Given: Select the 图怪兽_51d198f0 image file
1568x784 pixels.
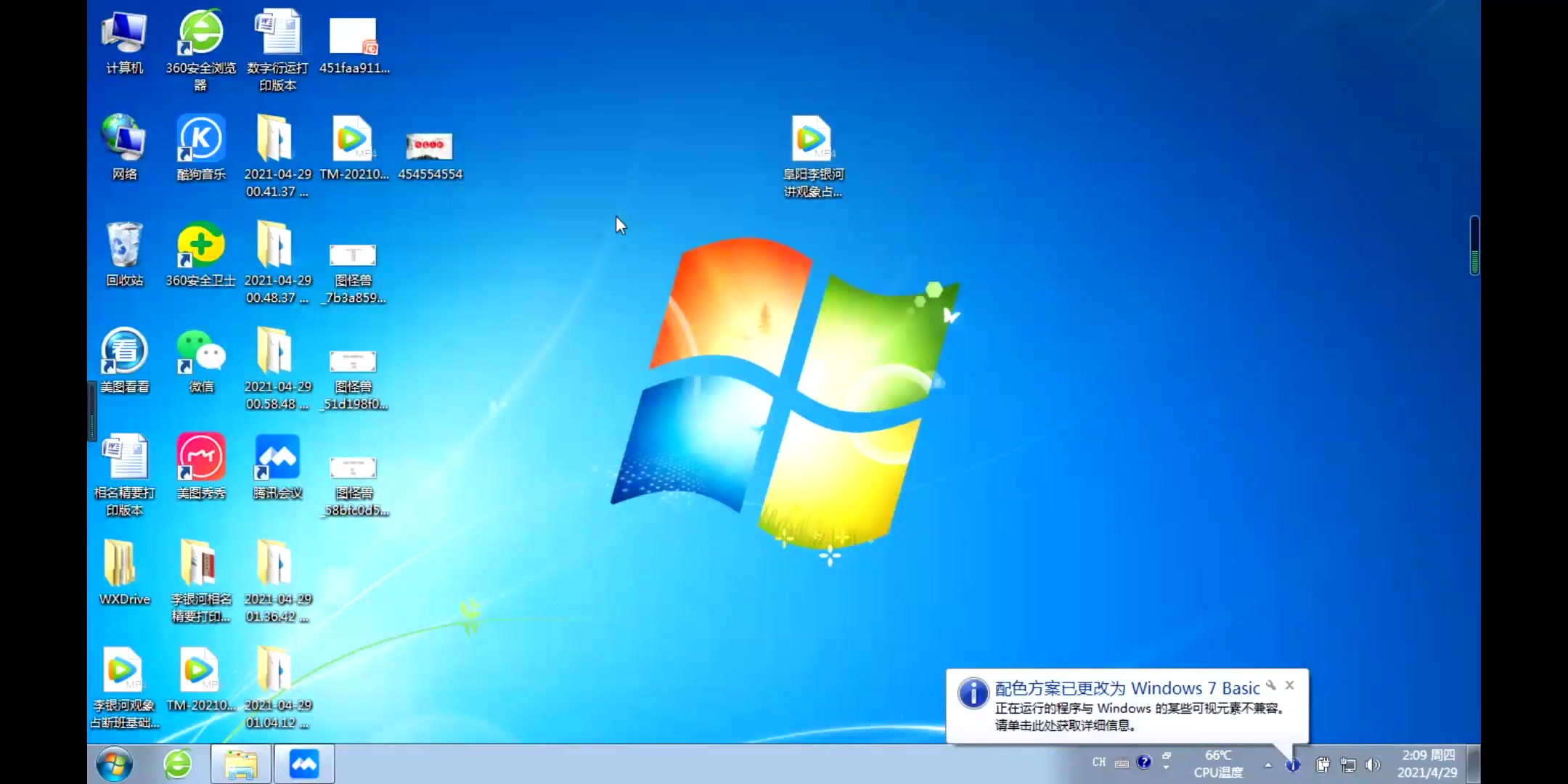Looking at the screenshot, I should pos(354,379).
